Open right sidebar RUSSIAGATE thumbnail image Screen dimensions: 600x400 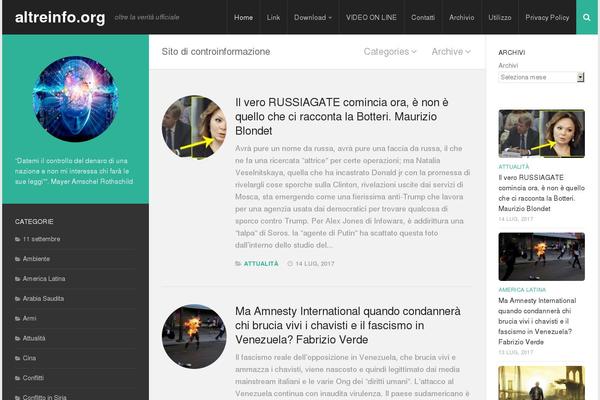point(541,134)
